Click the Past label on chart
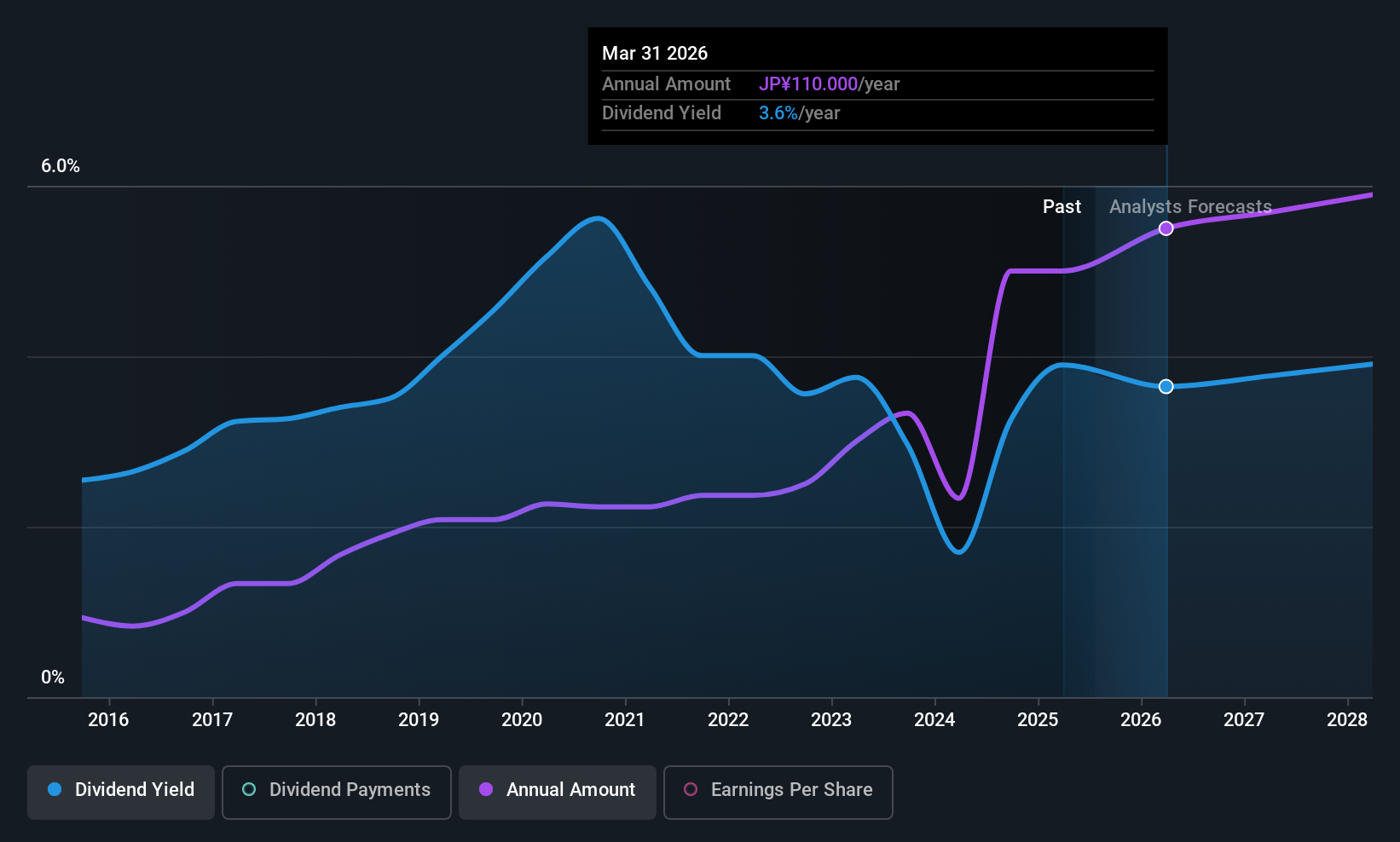 1062,207
